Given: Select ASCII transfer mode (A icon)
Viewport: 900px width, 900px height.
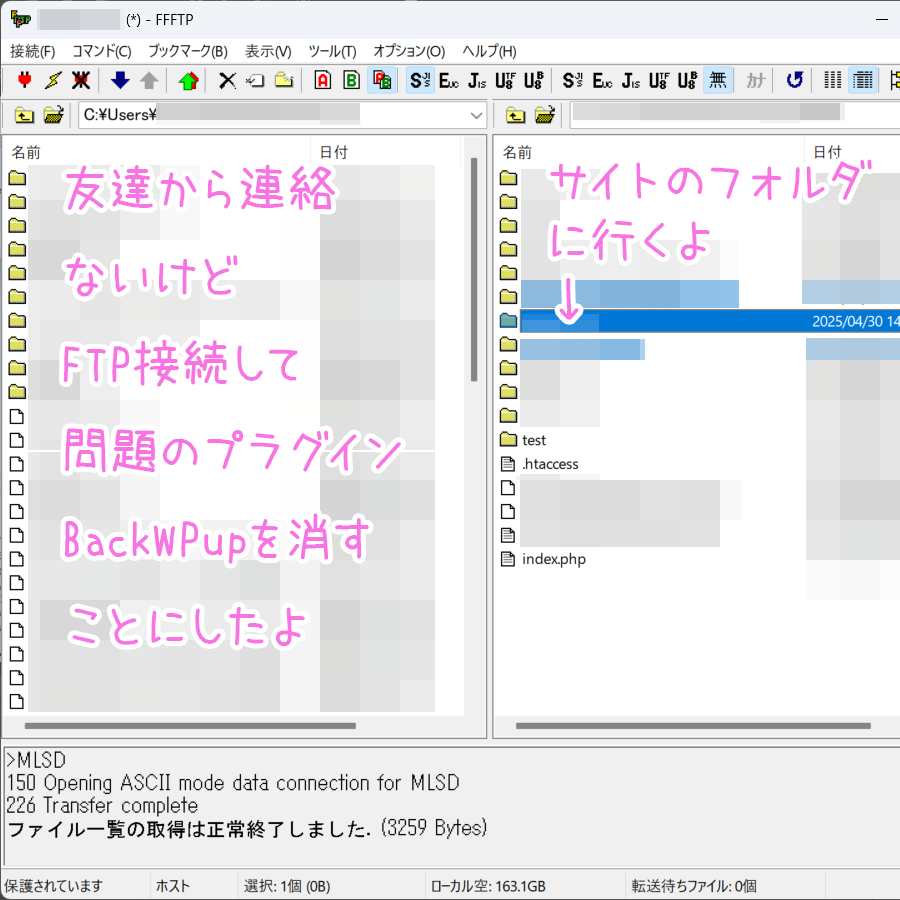Looking at the screenshot, I should (x=323, y=80).
